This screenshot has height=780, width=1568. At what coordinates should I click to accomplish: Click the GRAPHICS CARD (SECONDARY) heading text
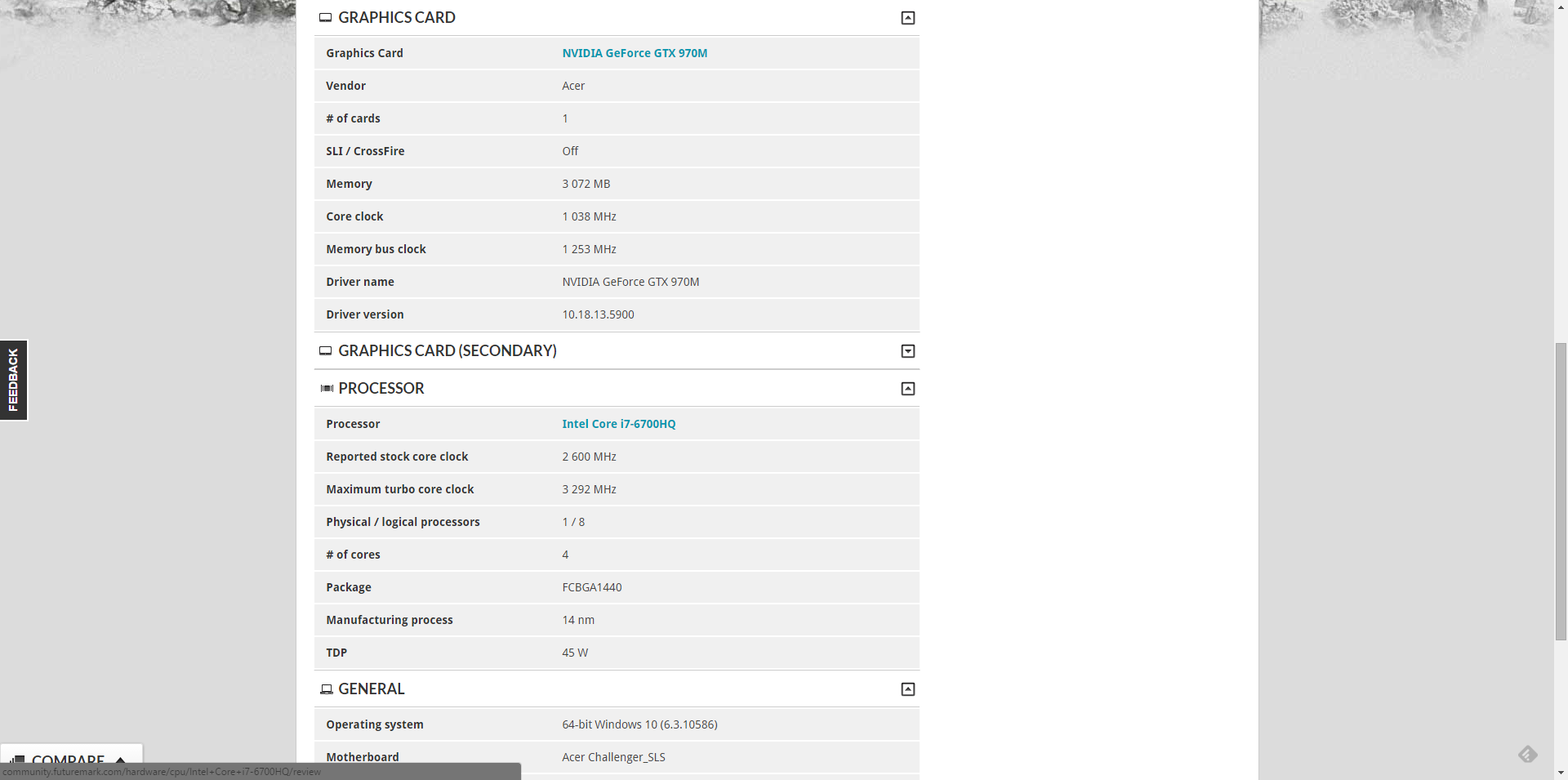pyautogui.click(x=448, y=350)
